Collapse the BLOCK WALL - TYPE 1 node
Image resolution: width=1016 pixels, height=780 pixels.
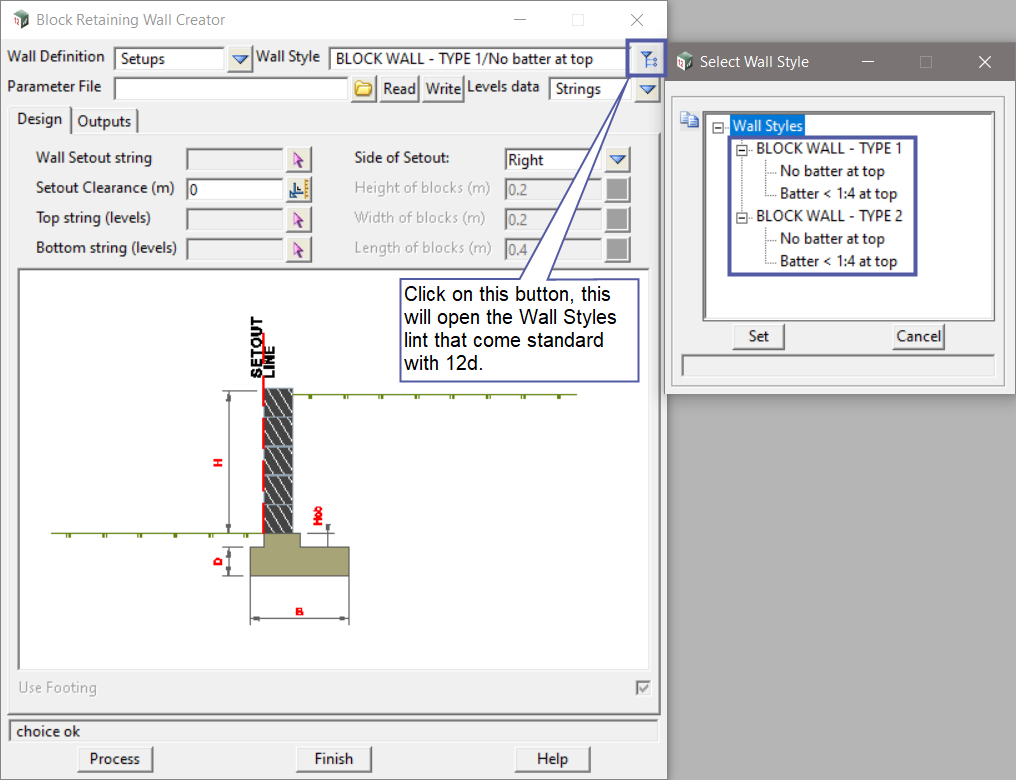tap(742, 149)
